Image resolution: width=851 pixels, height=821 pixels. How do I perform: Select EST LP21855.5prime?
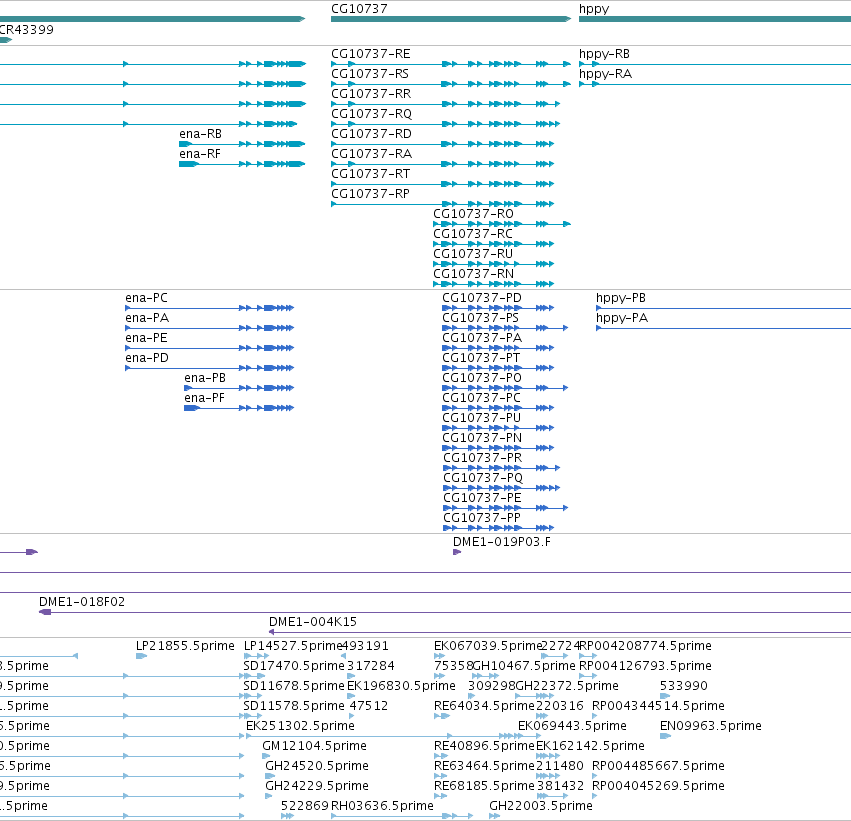[x=185, y=646]
